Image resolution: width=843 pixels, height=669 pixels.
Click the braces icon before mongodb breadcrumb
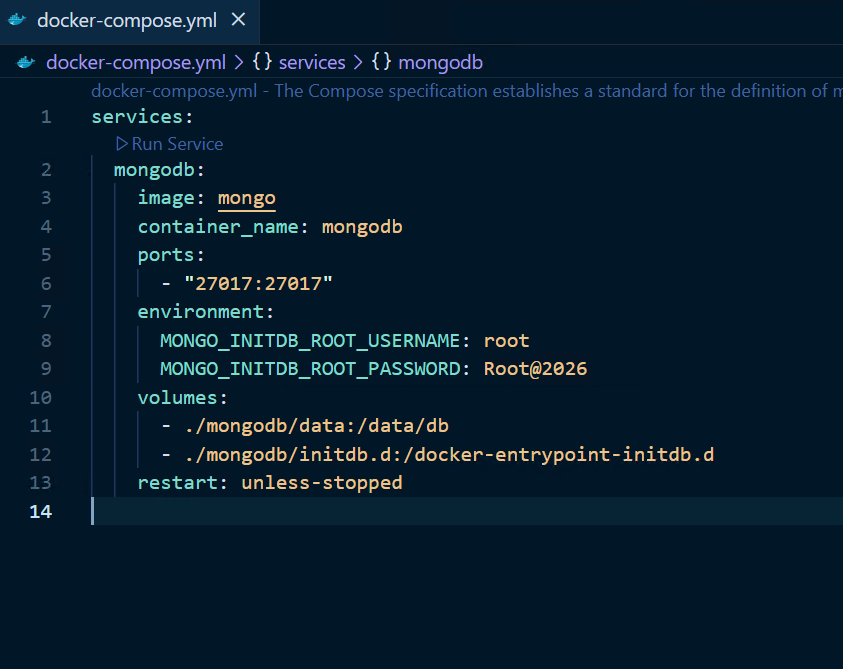381,63
